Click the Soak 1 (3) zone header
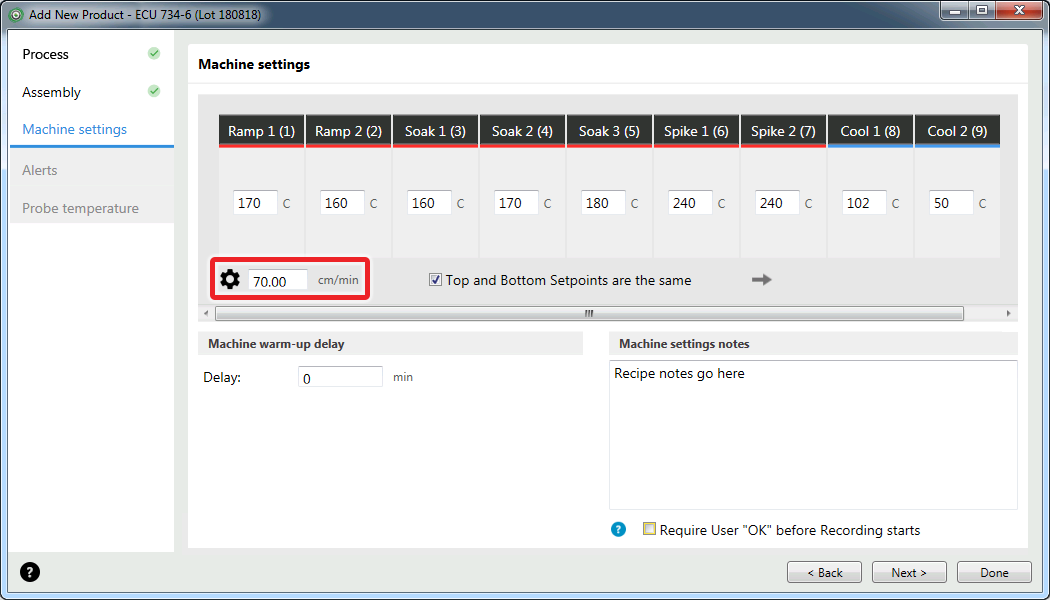This screenshot has width=1050, height=600. coord(435,131)
